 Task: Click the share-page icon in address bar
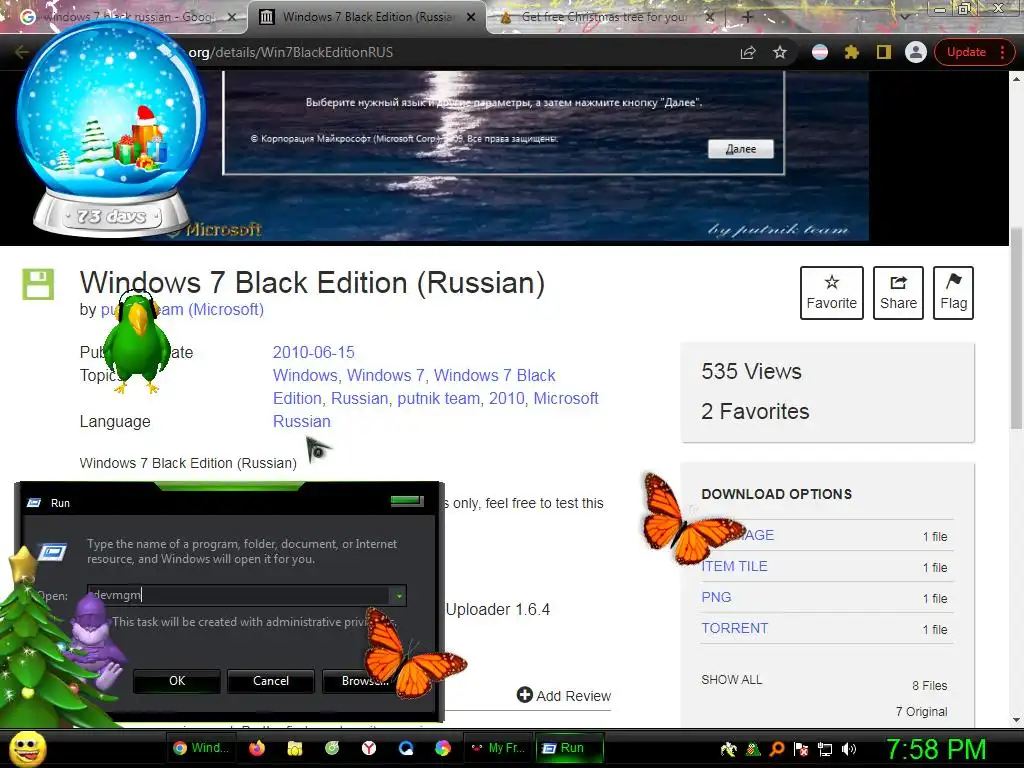click(748, 52)
